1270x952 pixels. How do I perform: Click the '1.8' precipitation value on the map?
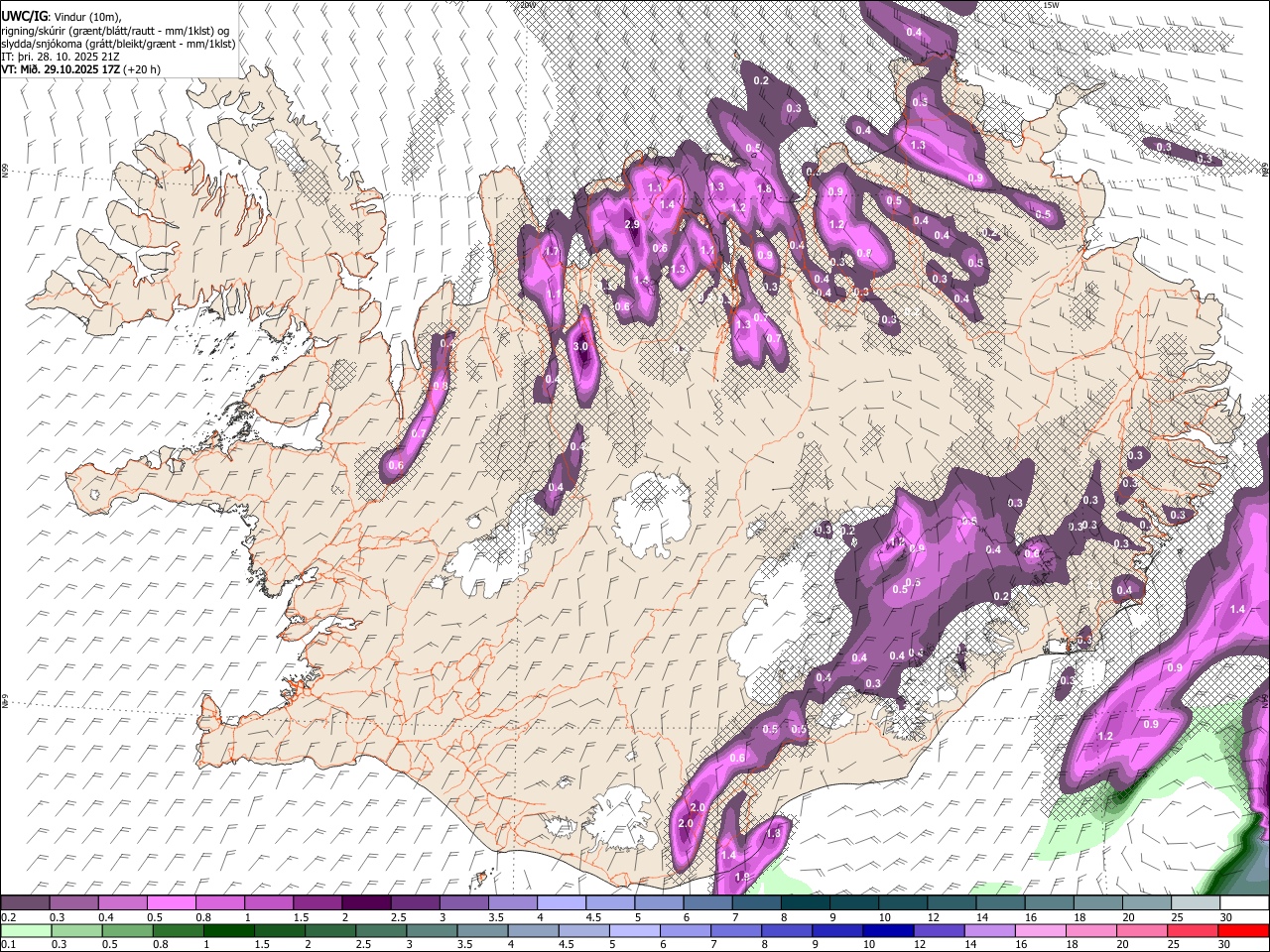764,189
